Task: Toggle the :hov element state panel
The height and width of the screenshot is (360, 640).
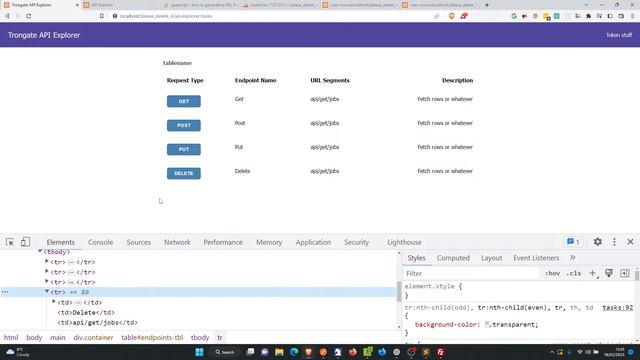Action: [x=552, y=273]
